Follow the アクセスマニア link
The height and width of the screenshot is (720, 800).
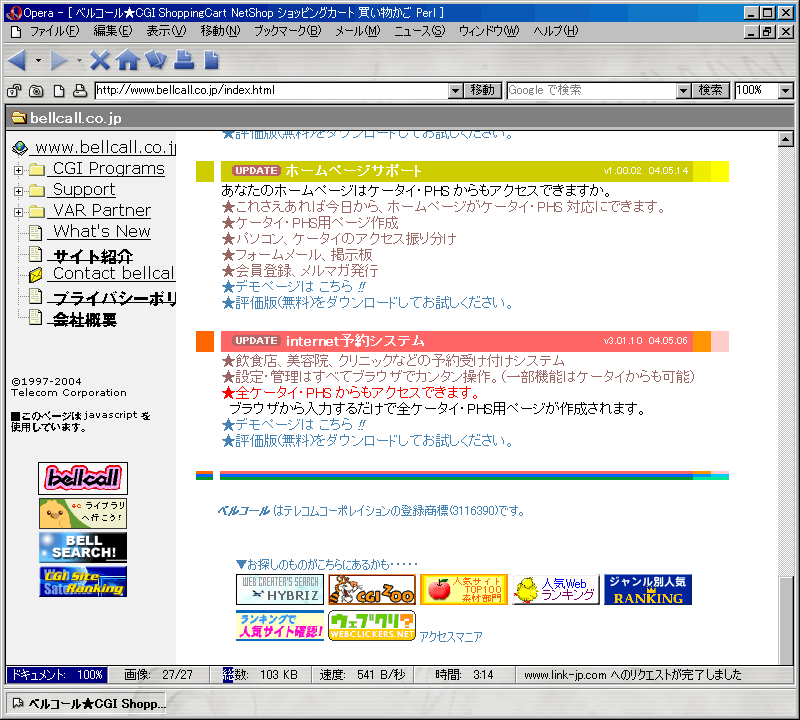pos(451,636)
